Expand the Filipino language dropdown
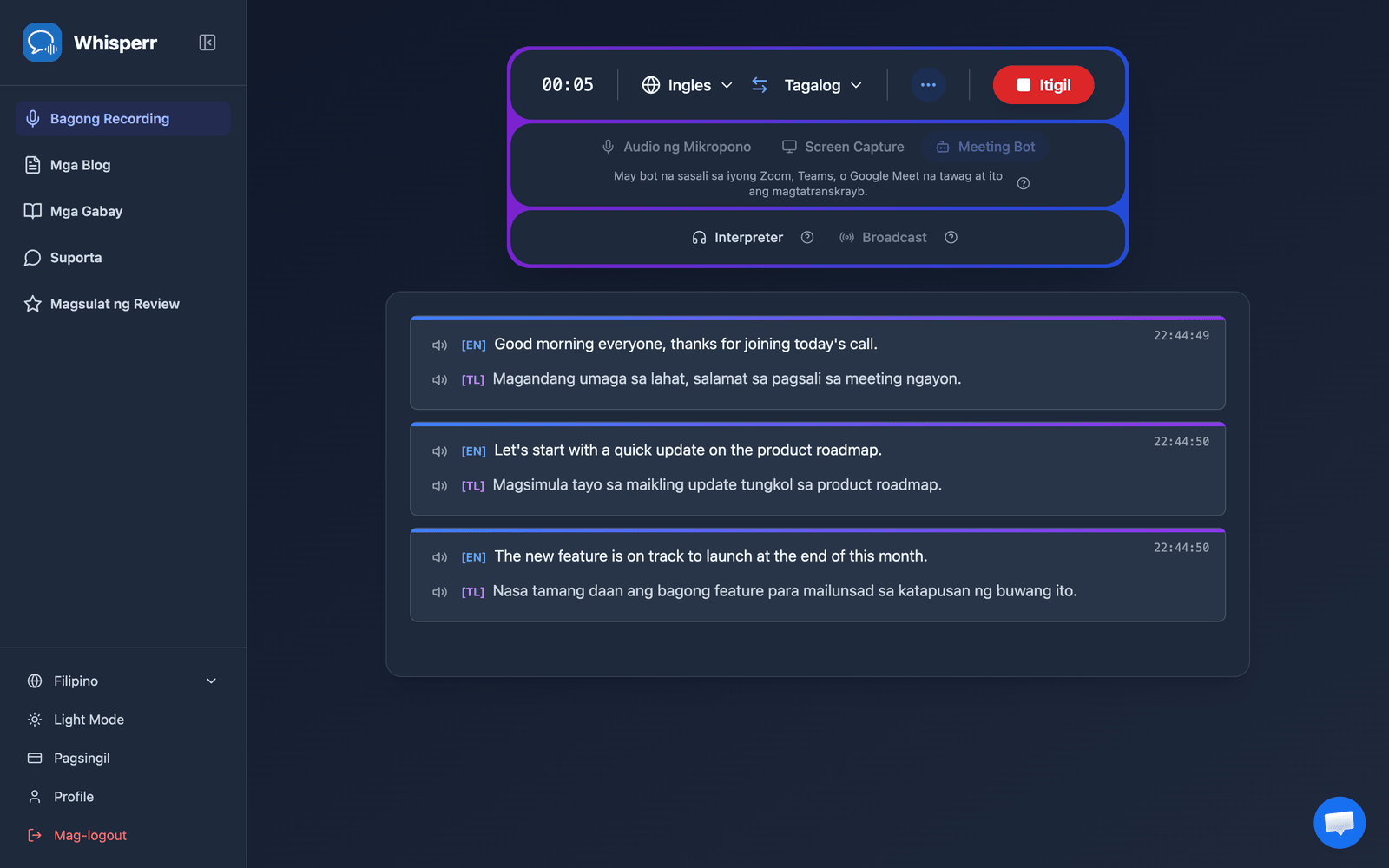Image resolution: width=1389 pixels, height=868 pixels. click(122, 681)
